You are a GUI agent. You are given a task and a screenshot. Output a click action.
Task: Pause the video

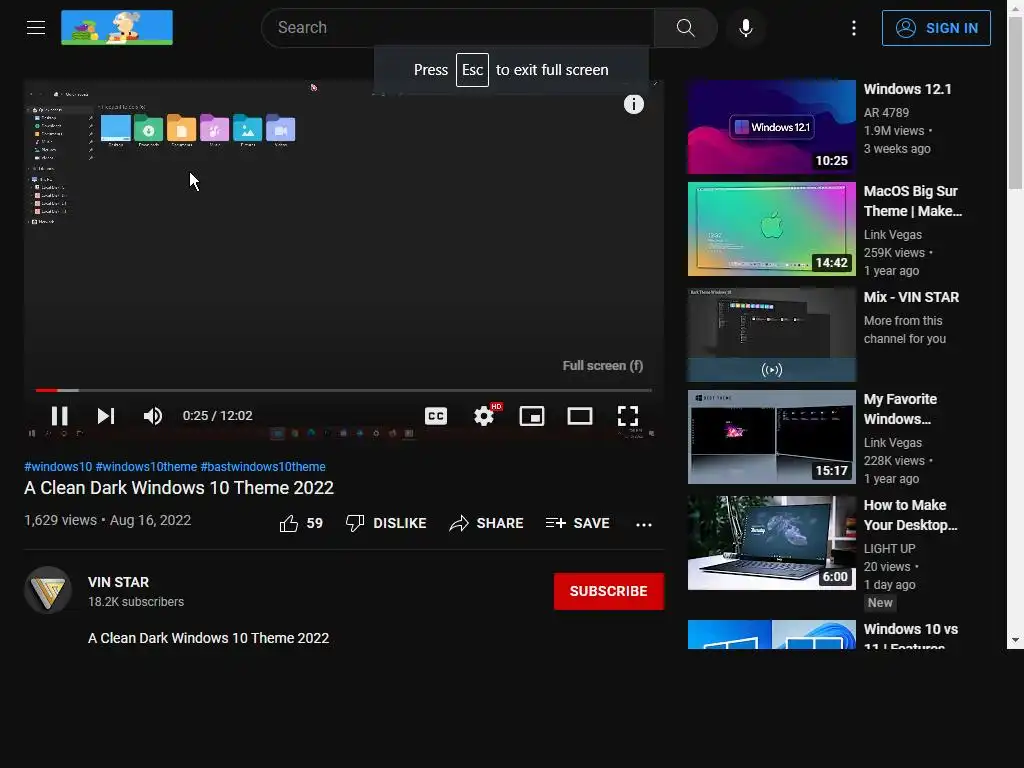[59, 415]
